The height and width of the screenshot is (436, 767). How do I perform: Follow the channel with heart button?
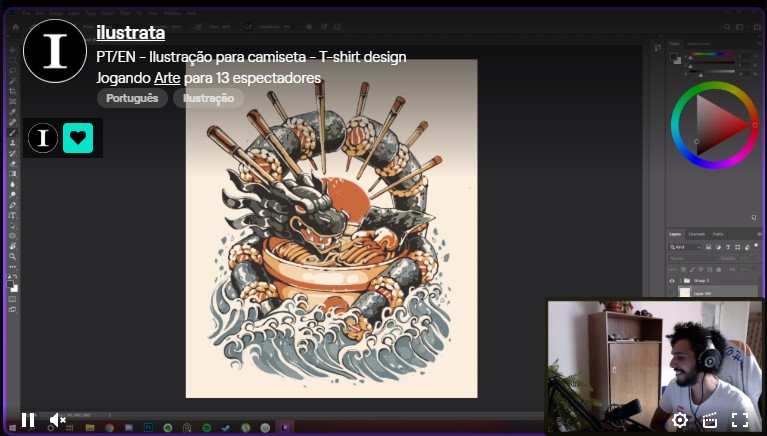pos(78,138)
